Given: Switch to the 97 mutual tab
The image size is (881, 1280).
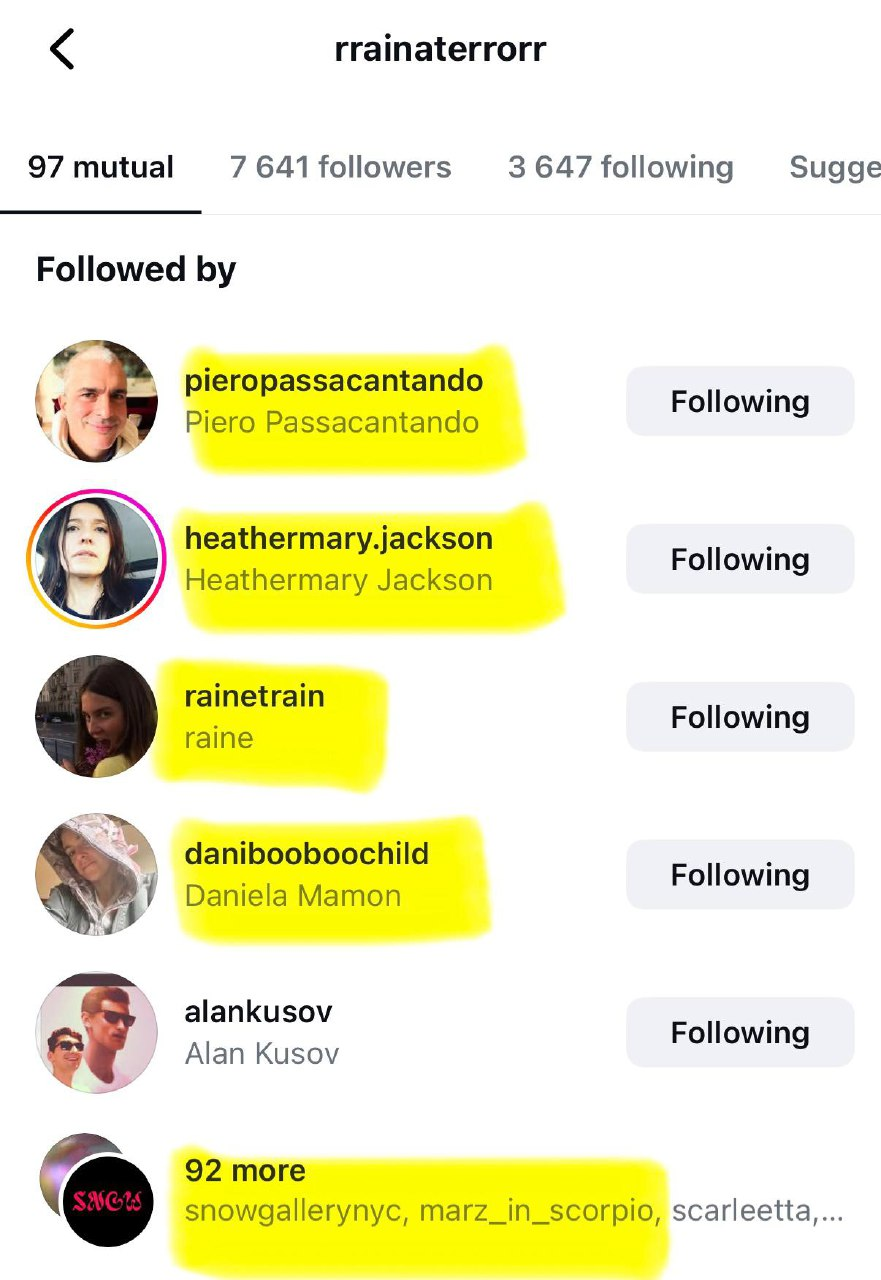Looking at the screenshot, I should click(x=101, y=167).
